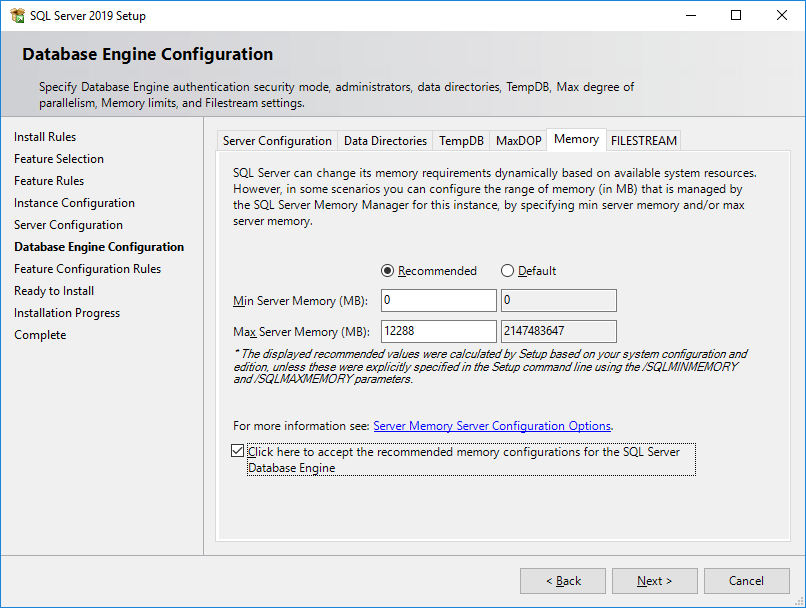Maximize the SQL Server 2019 Setup window
The width and height of the screenshot is (806, 608).
(736, 15)
